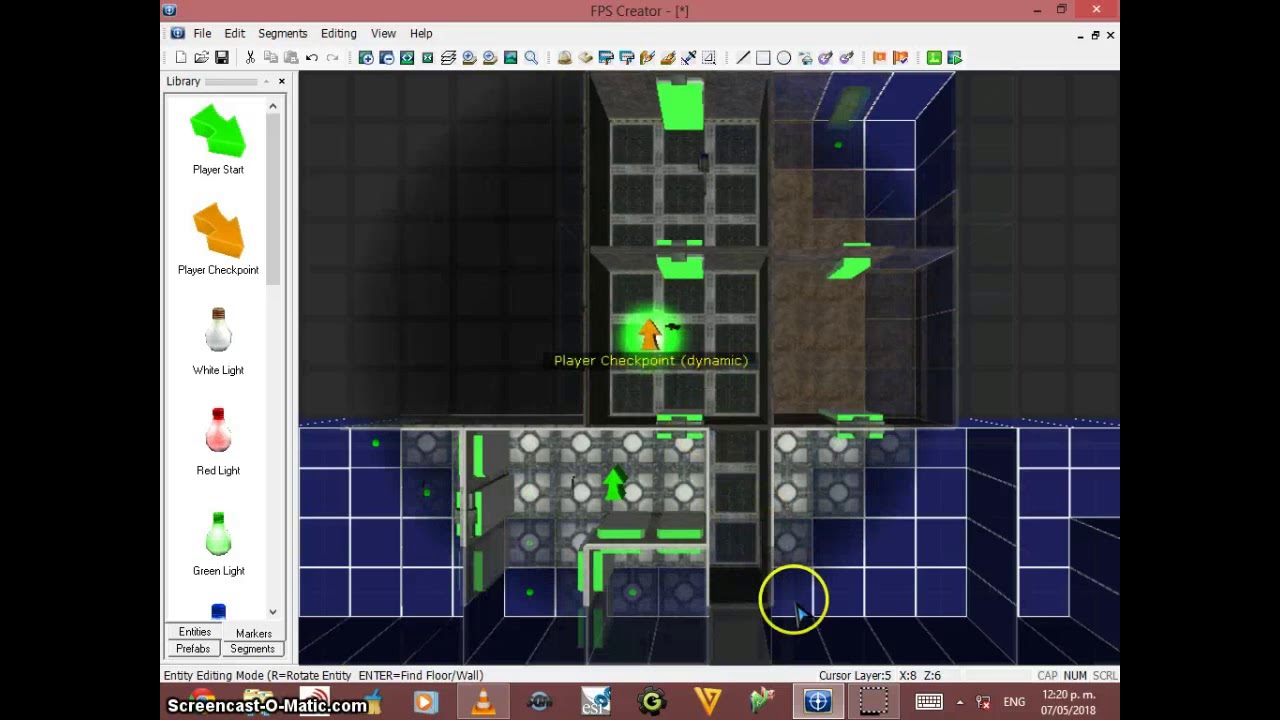Click the zoom-in plus view icon
Image resolution: width=1280 pixels, height=720 pixels.
click(366, 58)
